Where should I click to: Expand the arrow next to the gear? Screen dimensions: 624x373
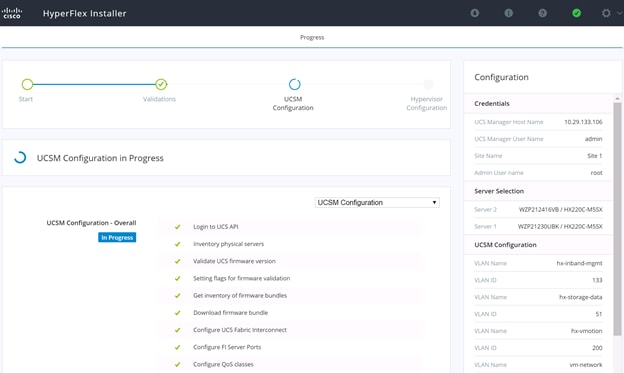tap(619, 13)
